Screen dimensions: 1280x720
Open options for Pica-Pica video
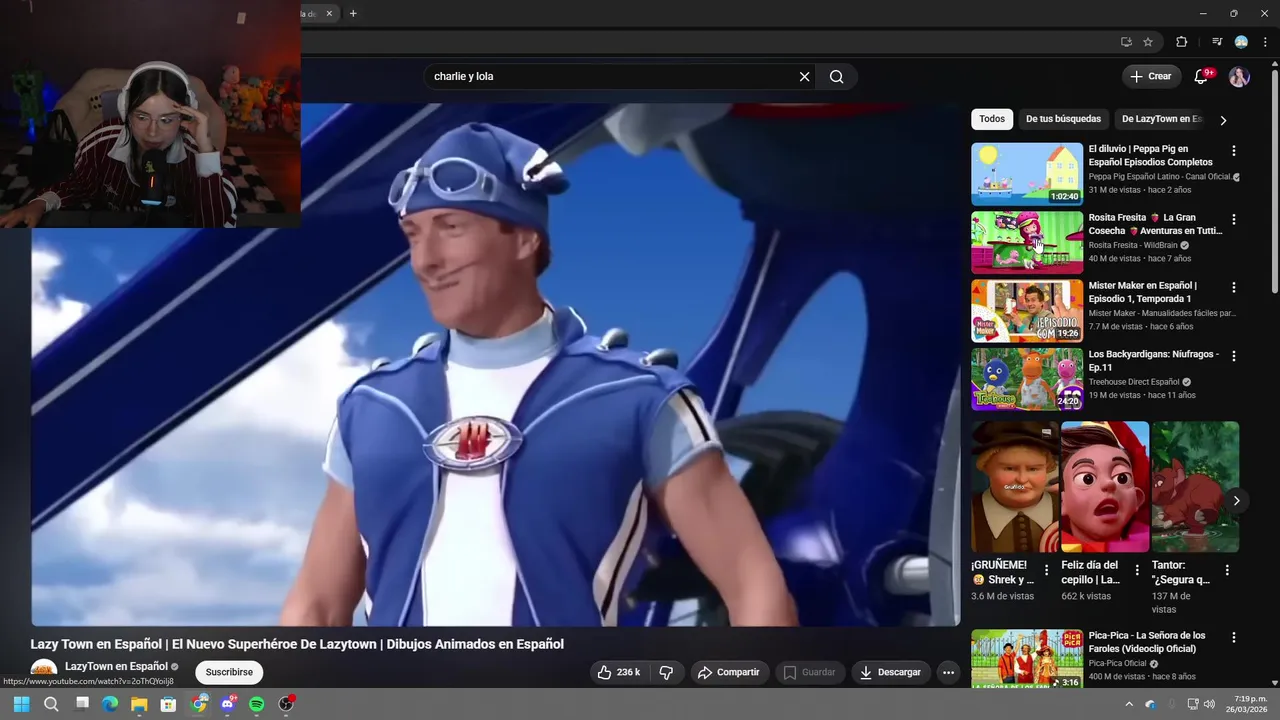1233,637
